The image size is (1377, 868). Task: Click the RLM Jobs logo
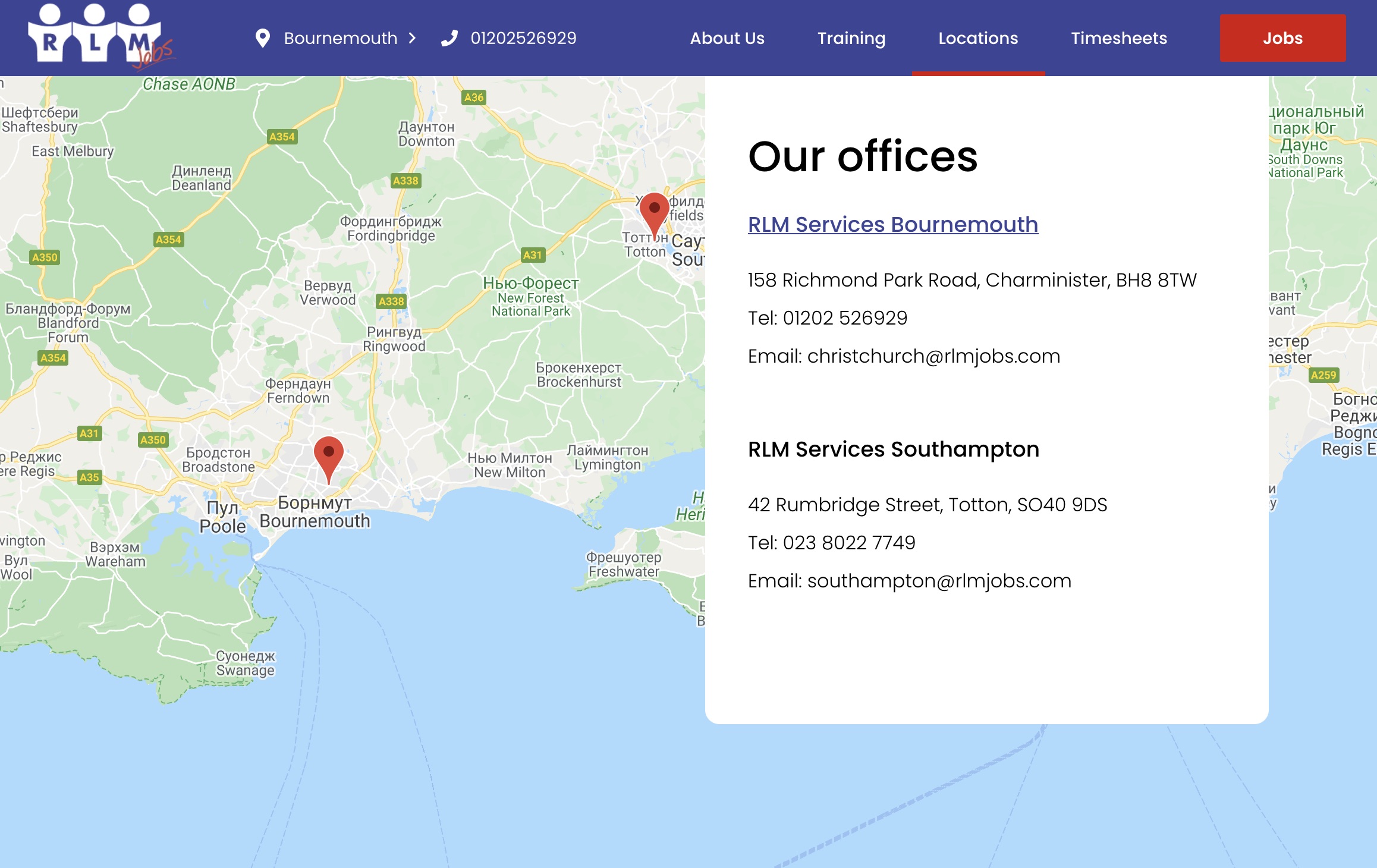tap(95, 37)
